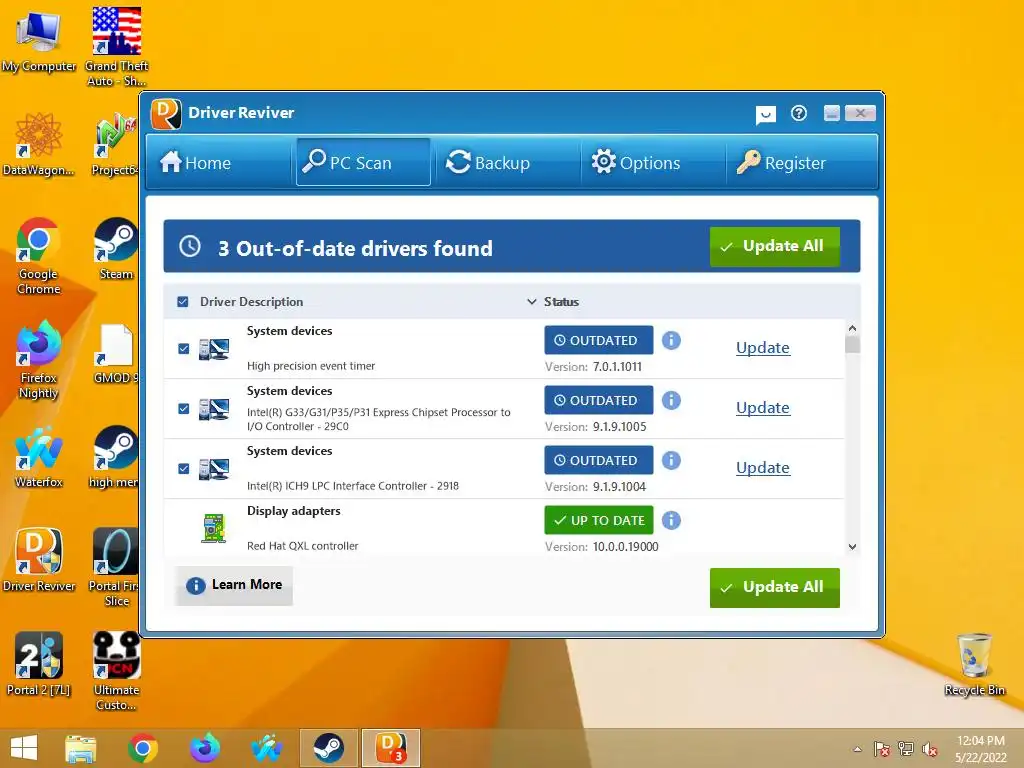Click OUTDATED badge for version 9.1.9.1005 driver
This screenshot has height=768, width=1024.
pyautogui.click(x=599, y=400)
